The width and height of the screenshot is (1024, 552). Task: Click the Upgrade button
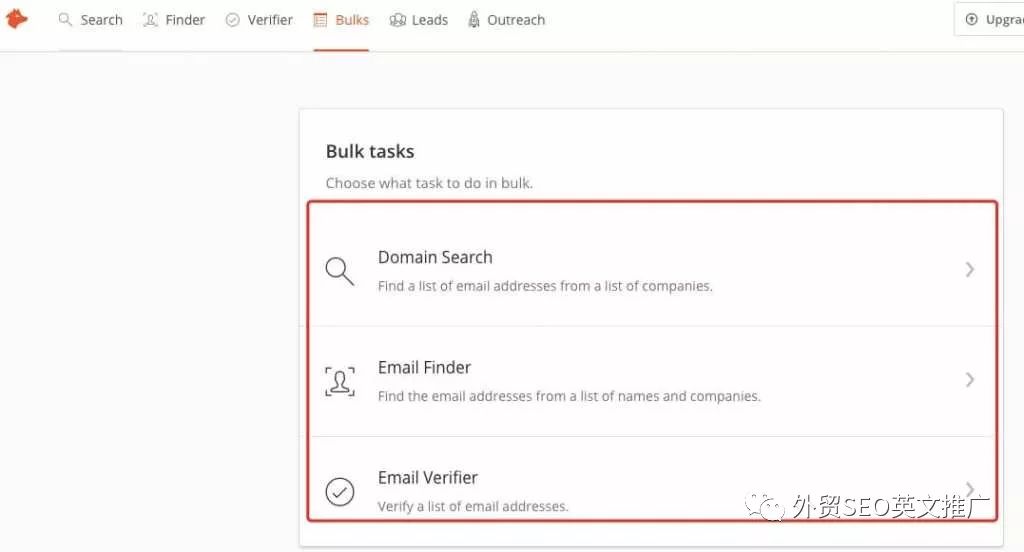[989, 20]
